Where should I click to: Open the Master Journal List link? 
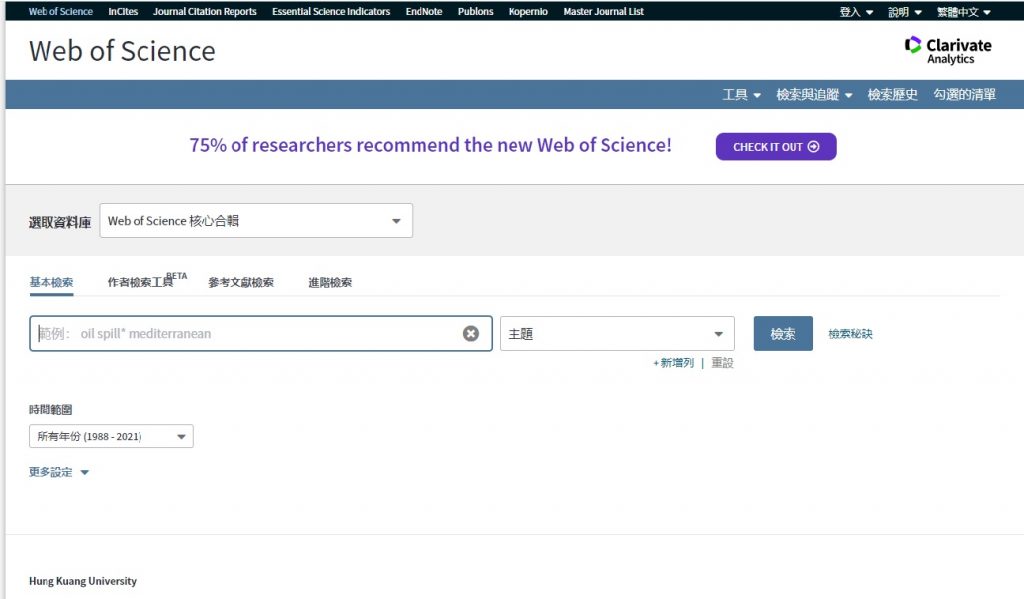point(603,11)
